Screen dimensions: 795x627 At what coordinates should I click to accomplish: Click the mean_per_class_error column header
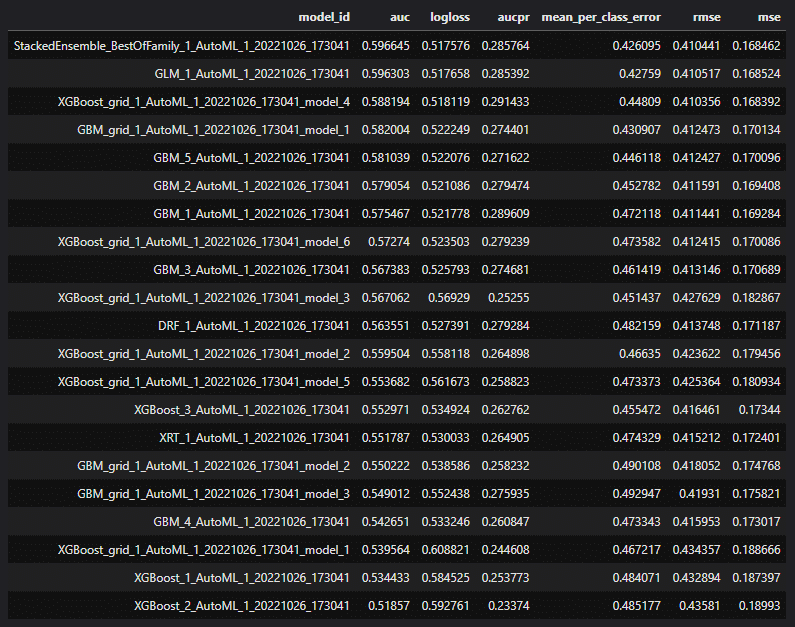(601, 18)
